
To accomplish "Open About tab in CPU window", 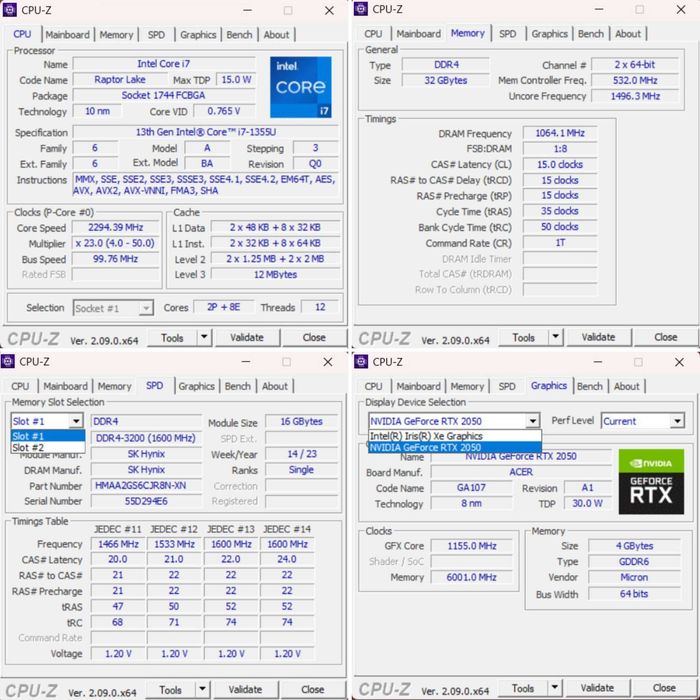I will coord(276,34).
